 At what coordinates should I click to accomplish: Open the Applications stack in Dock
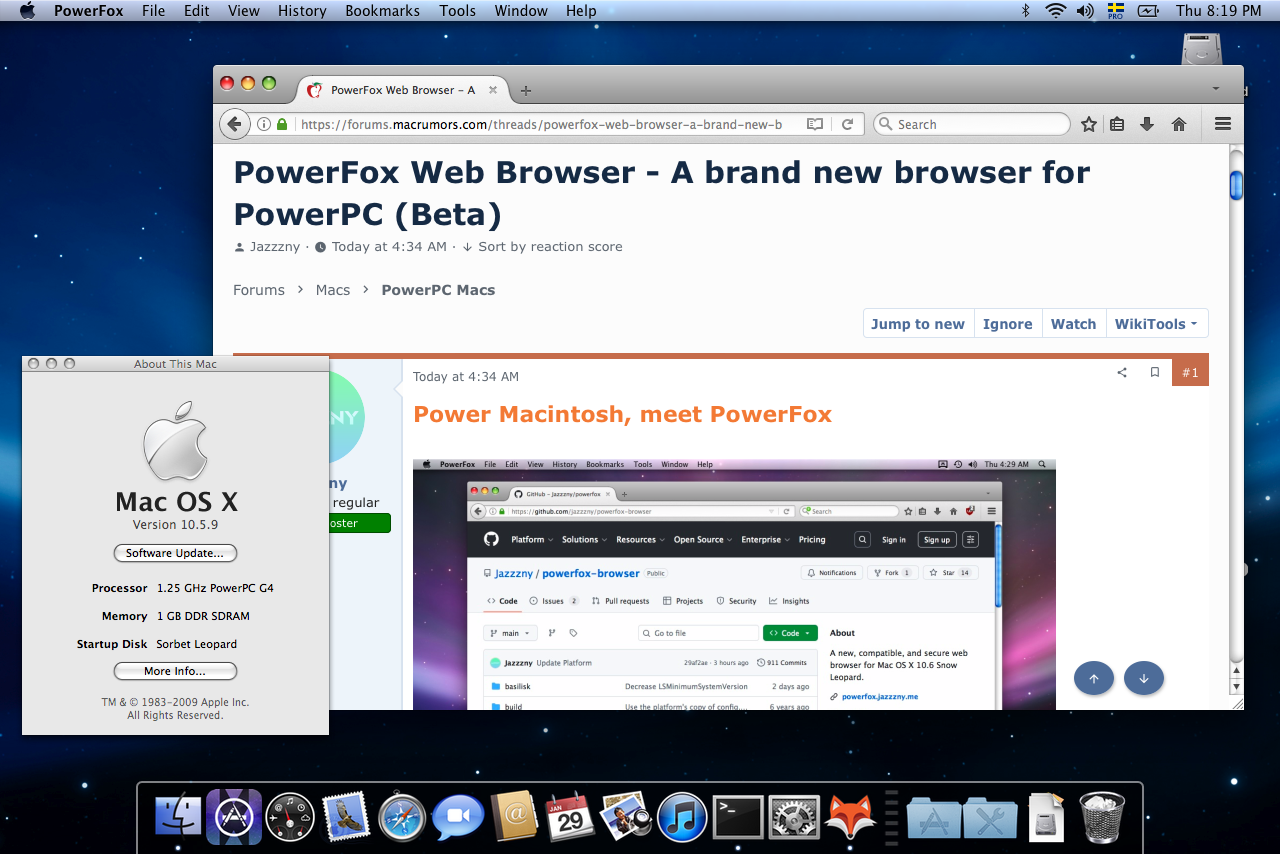pos(934,818)
